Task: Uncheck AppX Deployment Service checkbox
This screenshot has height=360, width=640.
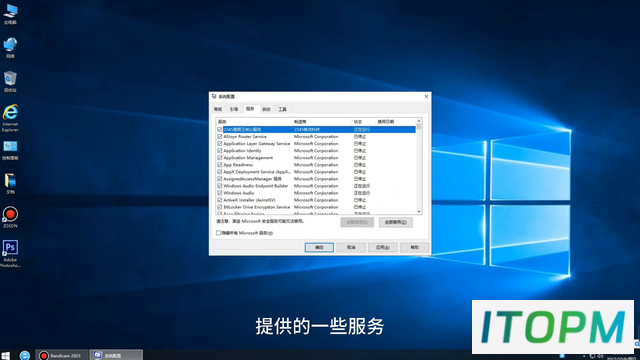Action: [x=220, y=172]
